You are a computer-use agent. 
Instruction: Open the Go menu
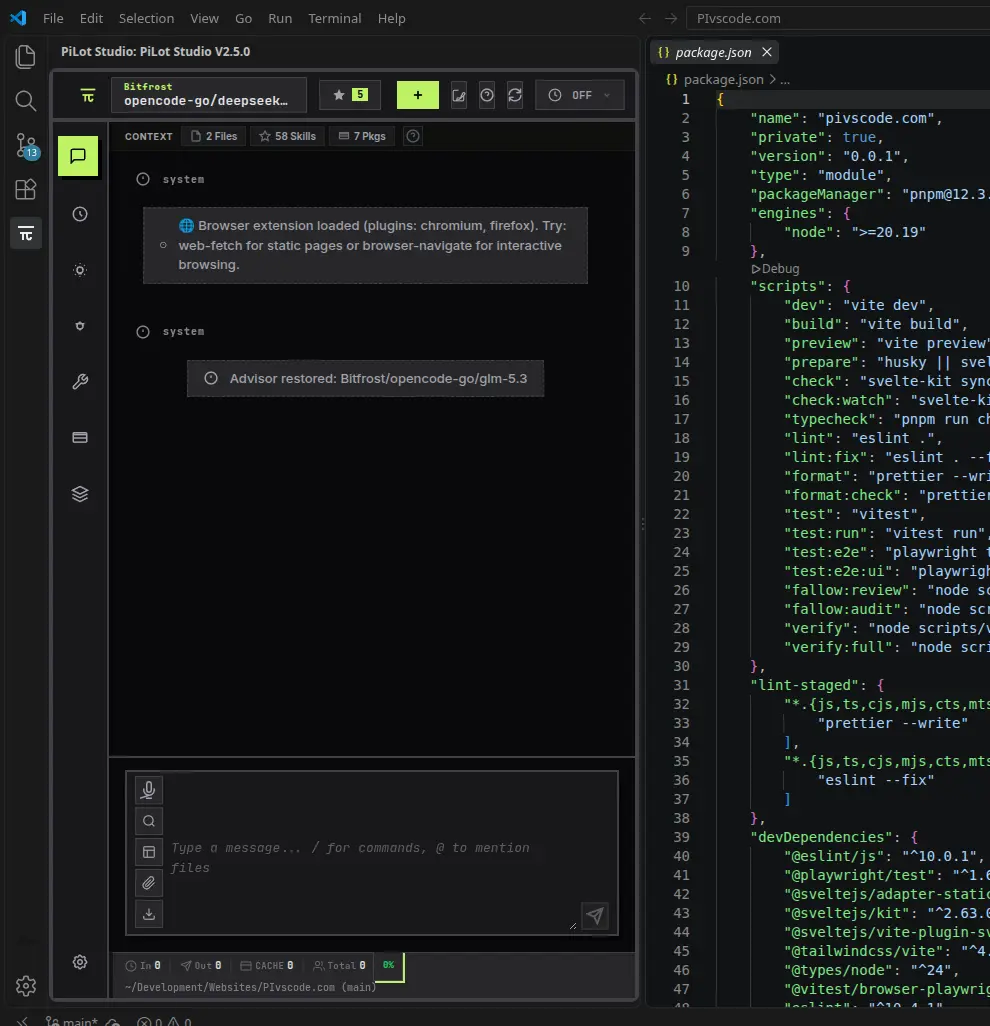243,18
